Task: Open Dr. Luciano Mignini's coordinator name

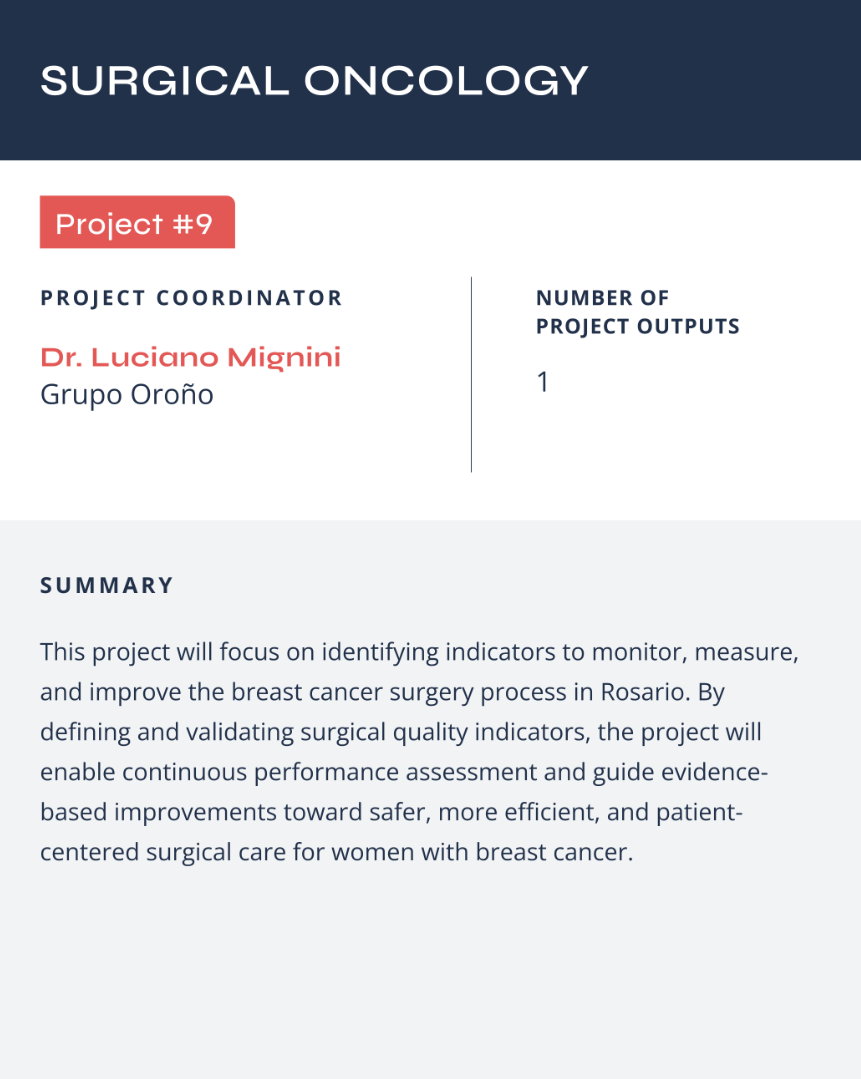Action: tap(190, 357)
